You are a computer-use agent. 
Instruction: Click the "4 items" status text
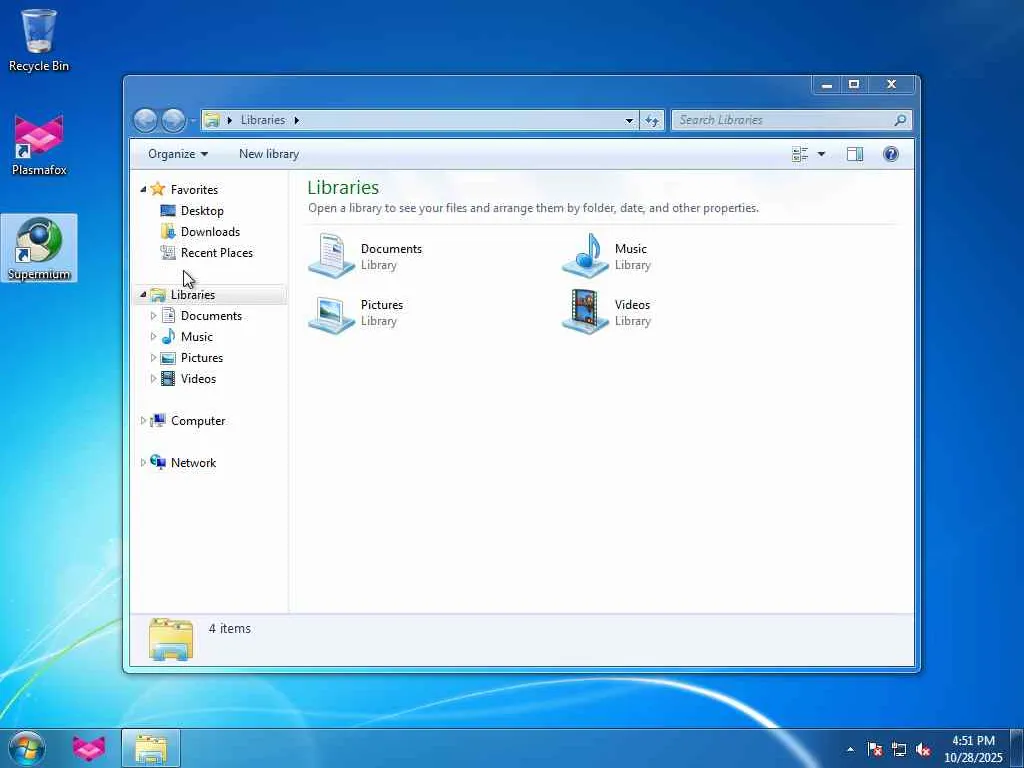(230, 628)
